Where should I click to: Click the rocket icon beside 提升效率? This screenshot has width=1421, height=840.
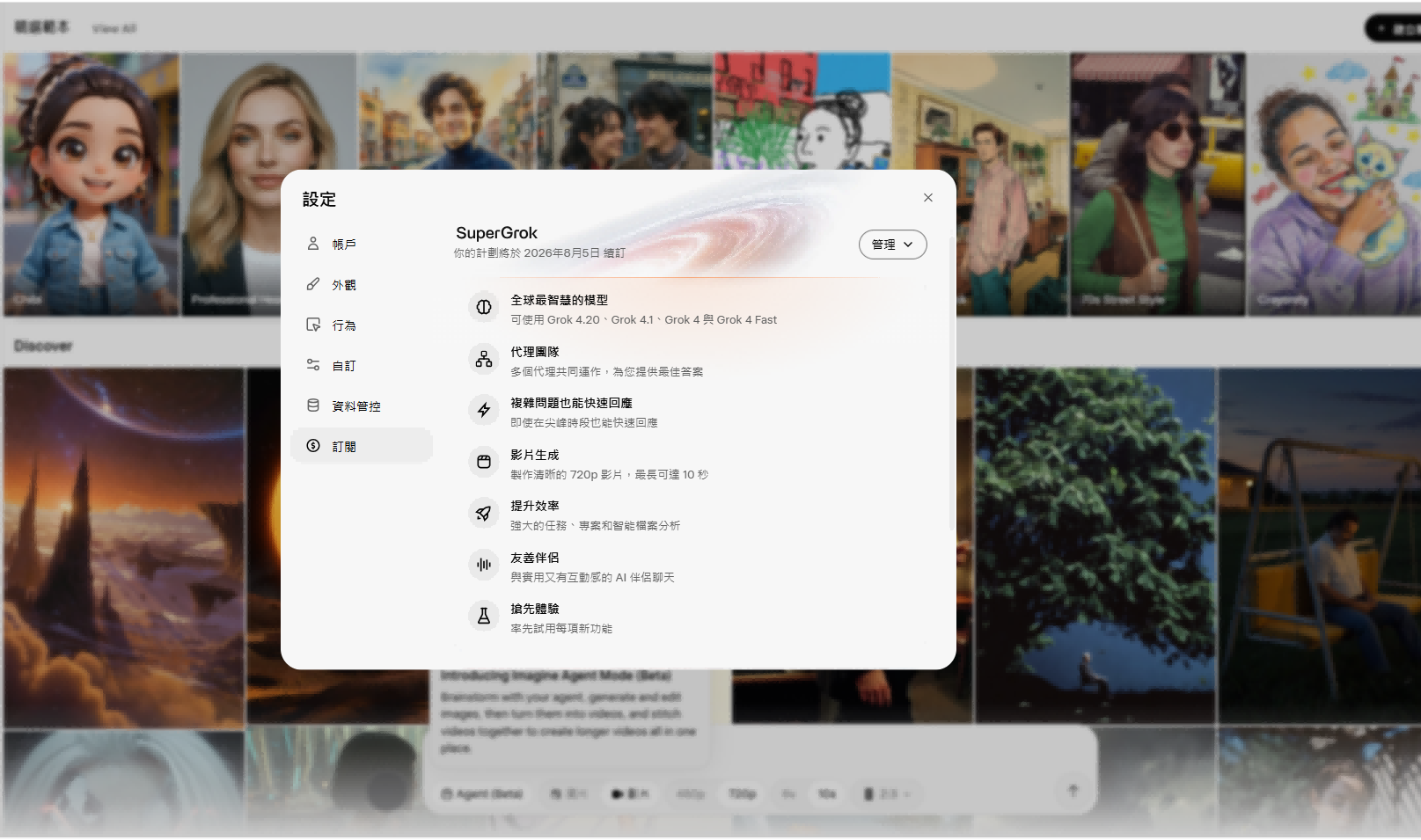[x=484, y=513]
